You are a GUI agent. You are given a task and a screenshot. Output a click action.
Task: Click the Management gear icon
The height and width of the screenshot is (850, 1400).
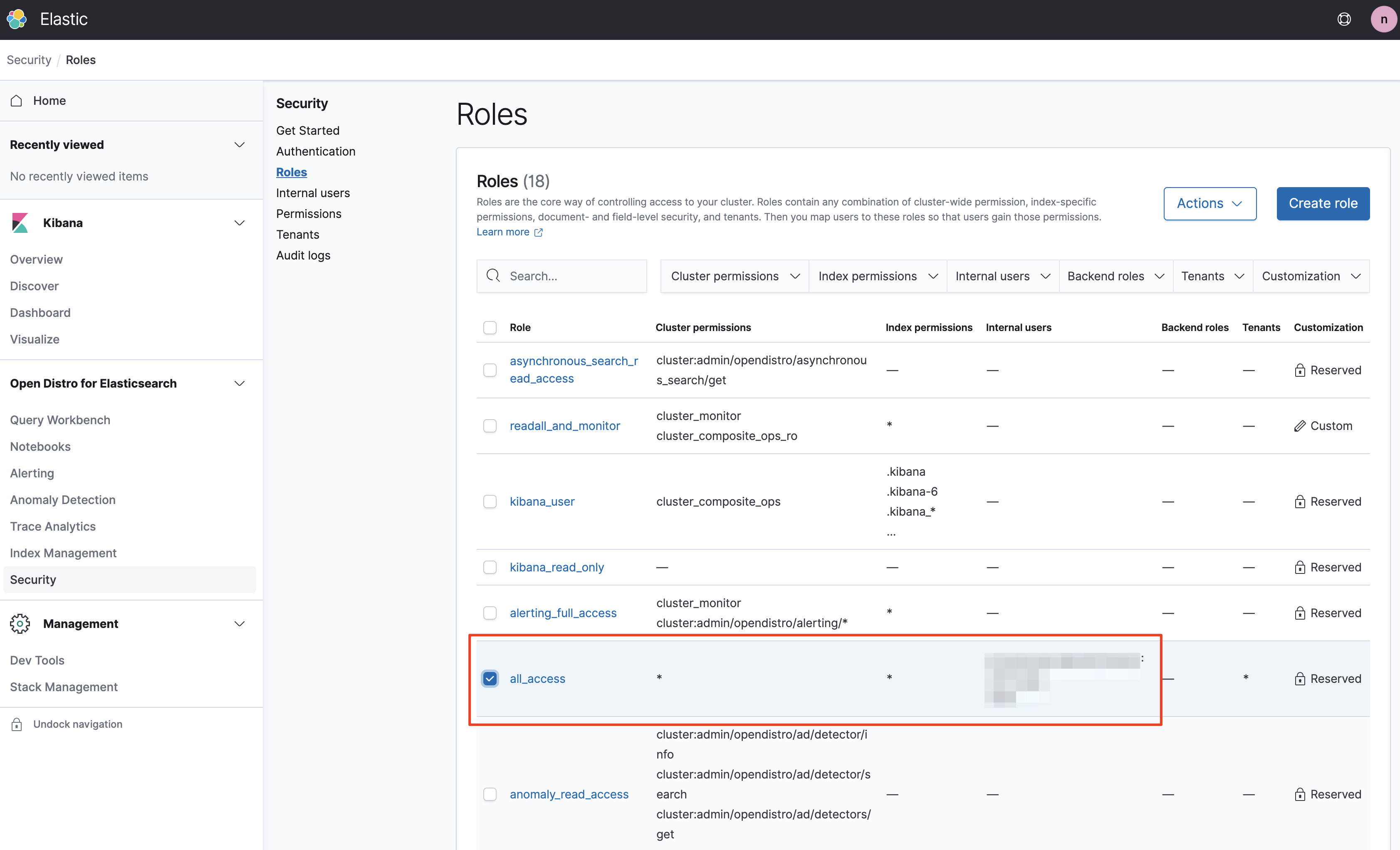click(x=20, y=624)
